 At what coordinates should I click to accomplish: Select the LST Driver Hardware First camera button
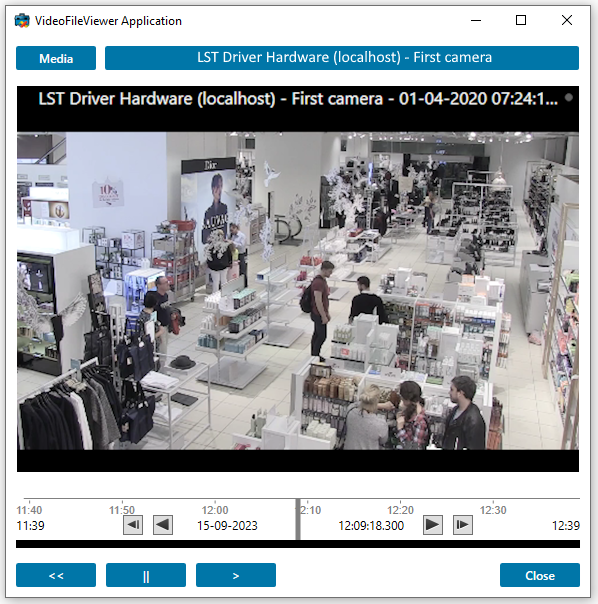pyautogui.click(x=342, y=58)
